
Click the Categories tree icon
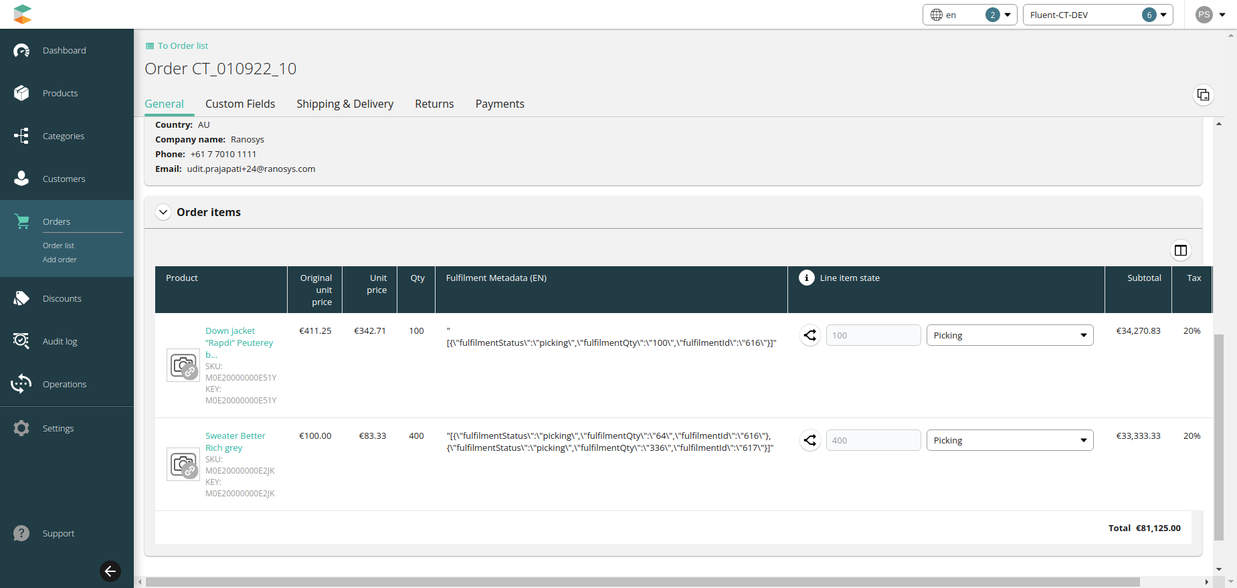[21, 136]
